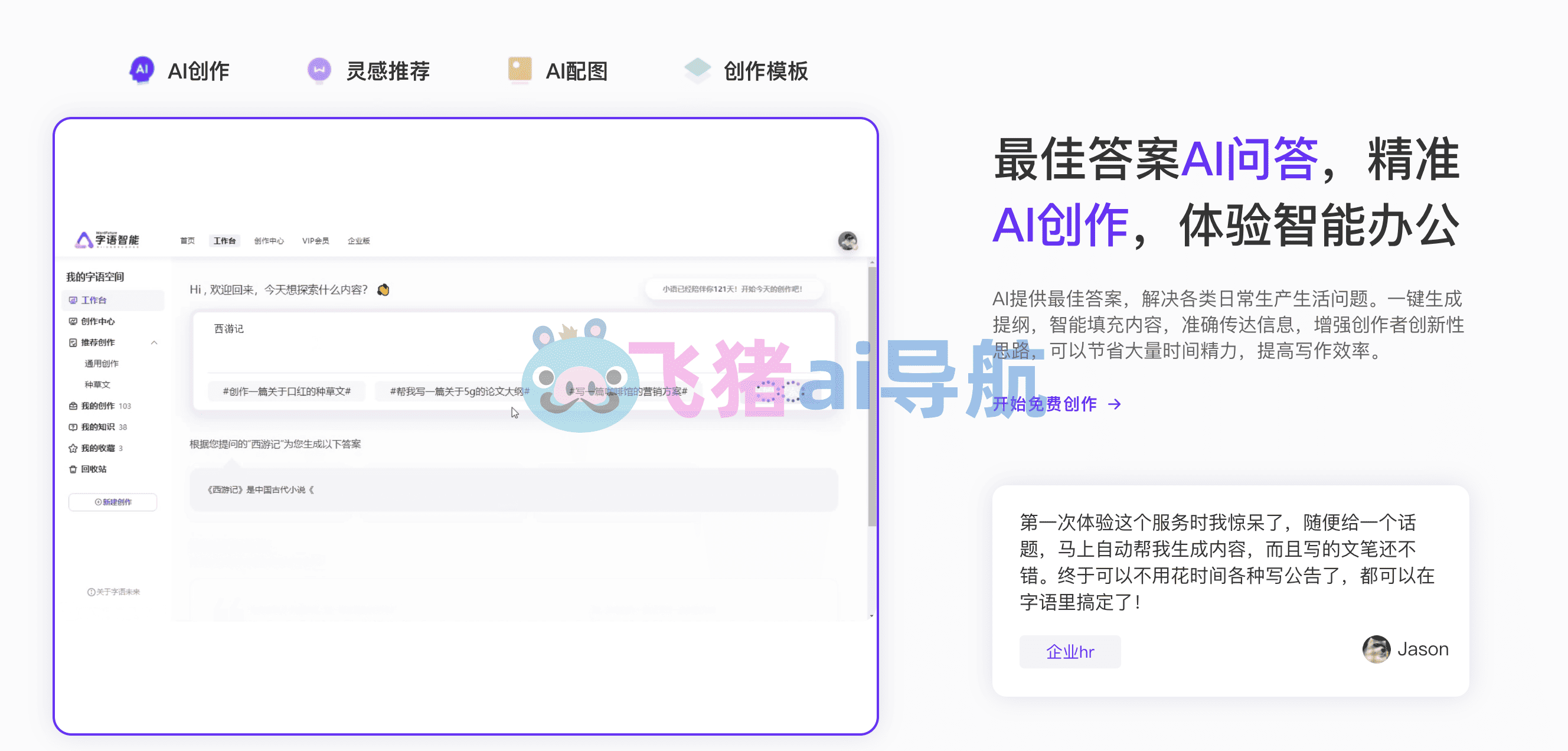Viewport: 1568px width, 751px height.
Task: Go to 首页 in the top nav
Action: tap(188, 241)
